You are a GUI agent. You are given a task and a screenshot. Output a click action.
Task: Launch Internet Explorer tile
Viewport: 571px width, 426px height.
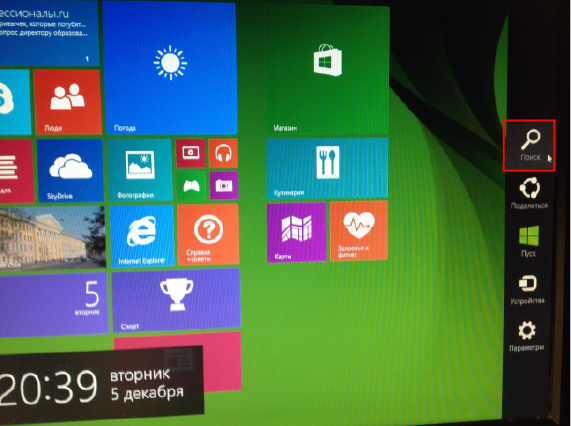pyautogui.click(x=142, y=236)
